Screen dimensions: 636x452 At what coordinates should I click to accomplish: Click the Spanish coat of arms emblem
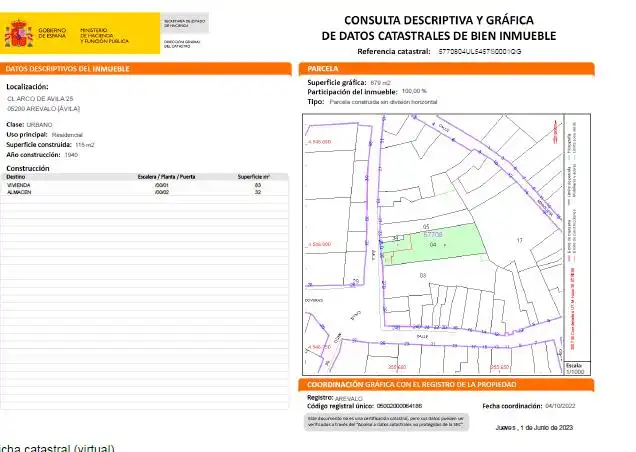[19, 33]
